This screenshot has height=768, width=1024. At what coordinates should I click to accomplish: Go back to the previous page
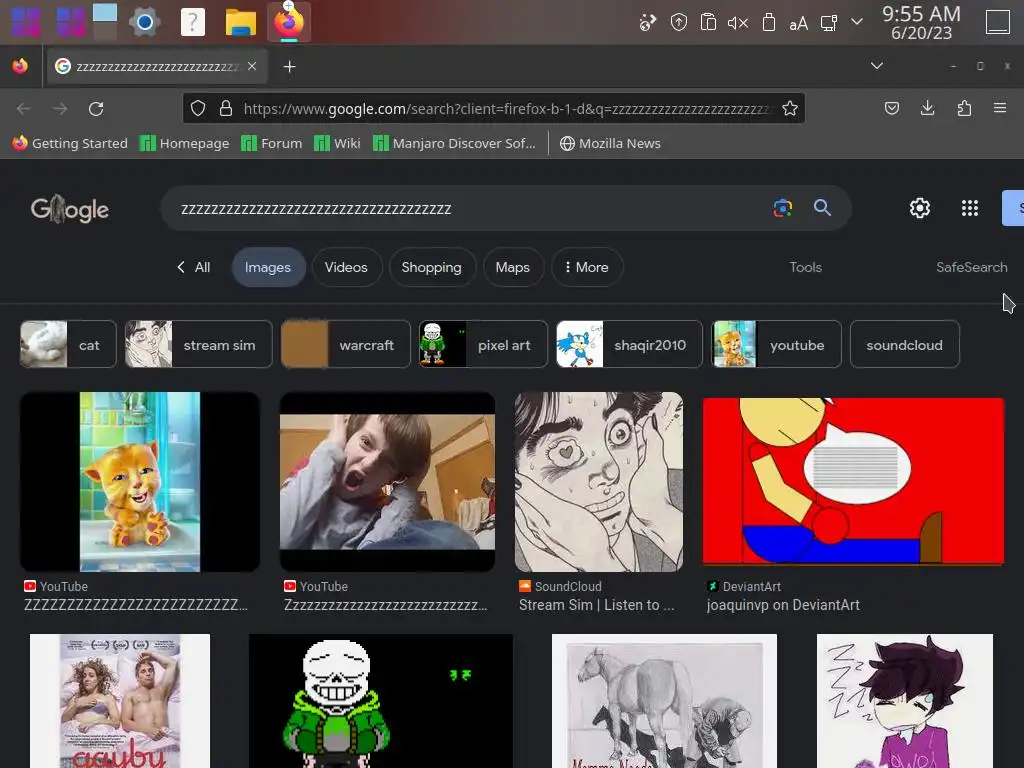click(24, 108)
